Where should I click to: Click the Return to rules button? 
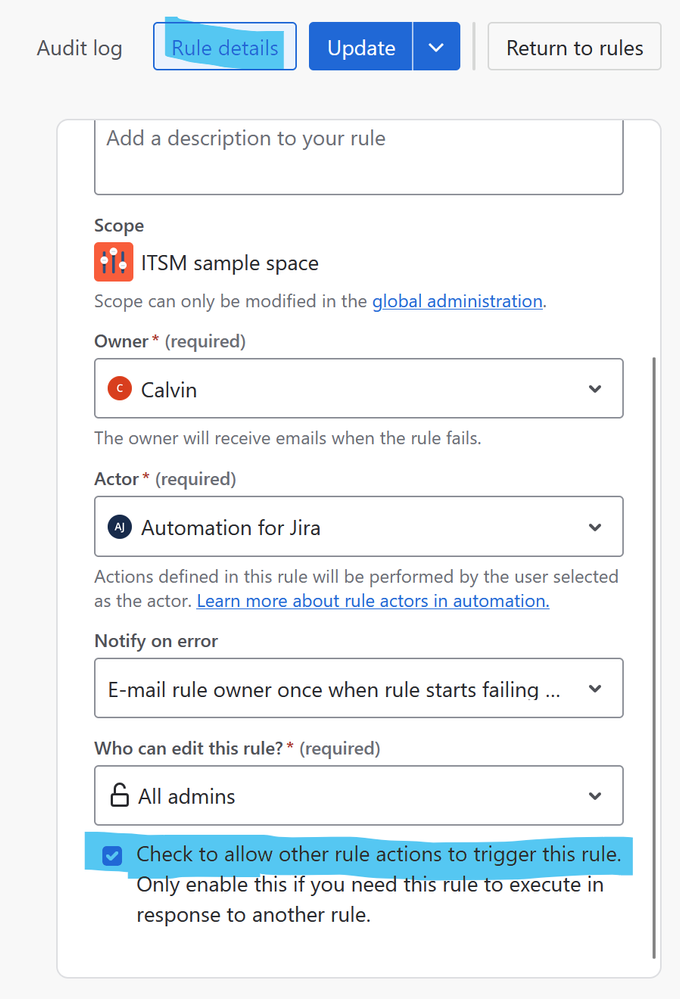tap(574, 47)
